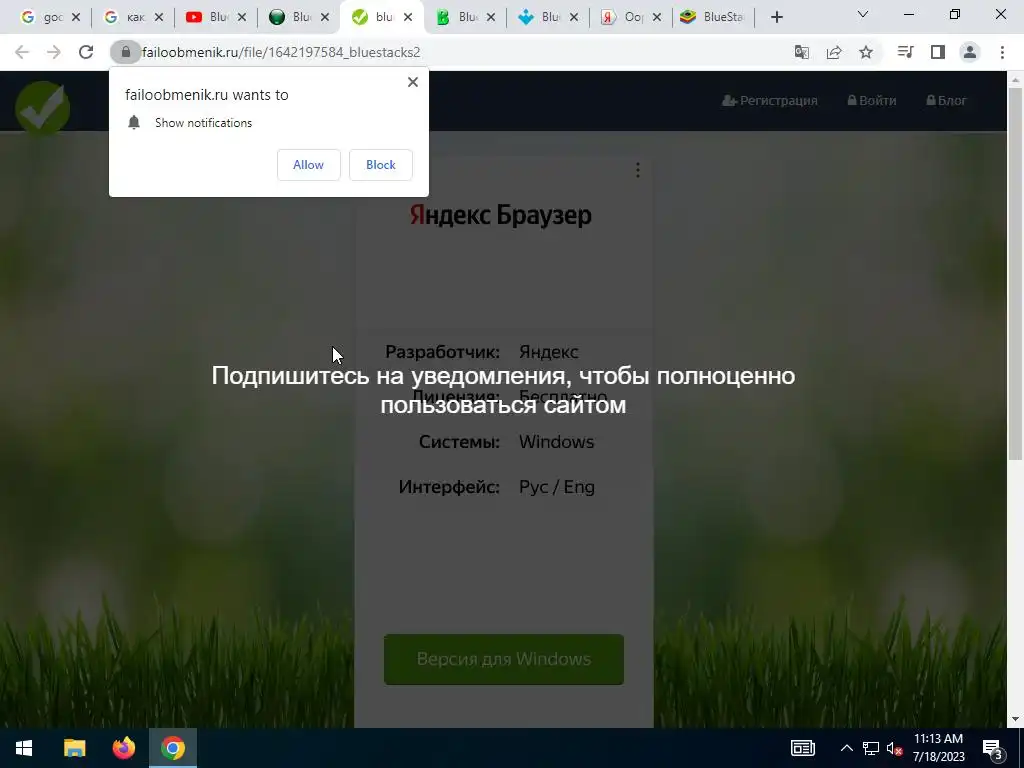Switch to the Yandex 'Оор' tab
Screen dimensions: 1024x768
(x=625, y=18)
